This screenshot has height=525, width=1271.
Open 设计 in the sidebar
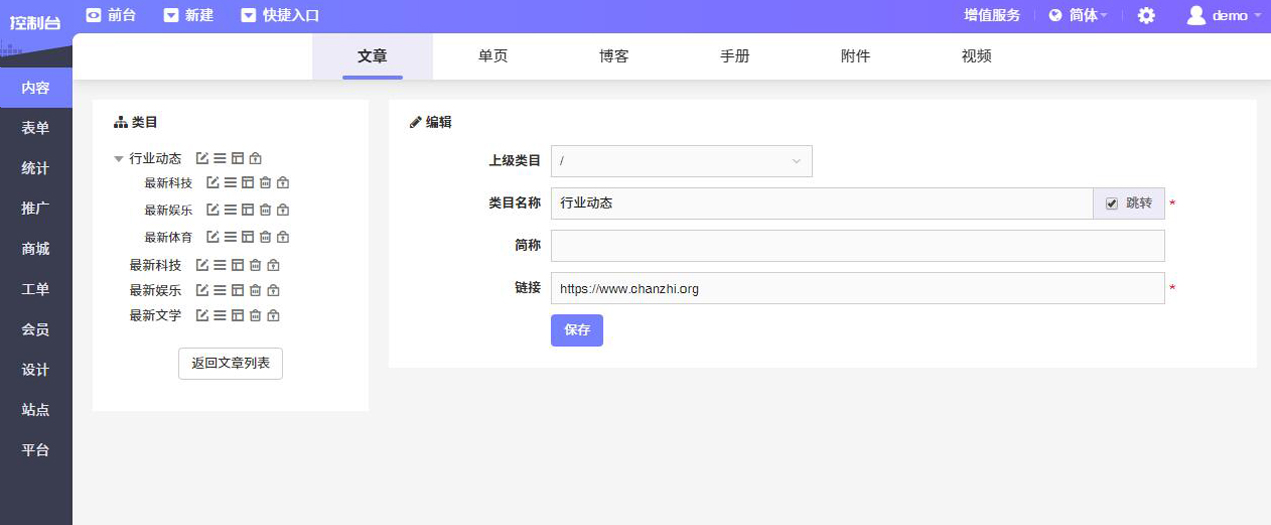(x=36, y=369)
